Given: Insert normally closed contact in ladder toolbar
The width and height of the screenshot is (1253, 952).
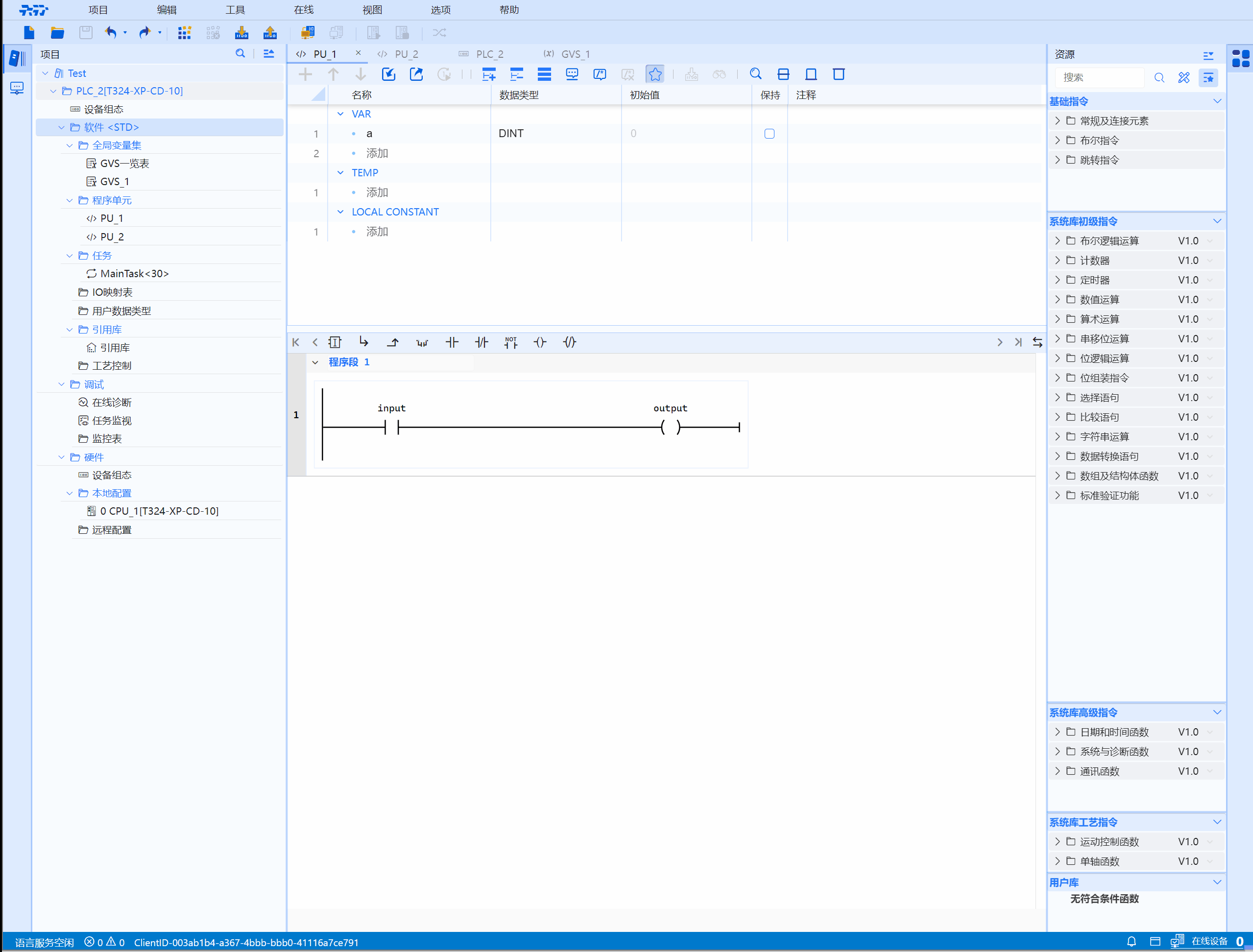Looking at the screenshot, I should [481, 342].
